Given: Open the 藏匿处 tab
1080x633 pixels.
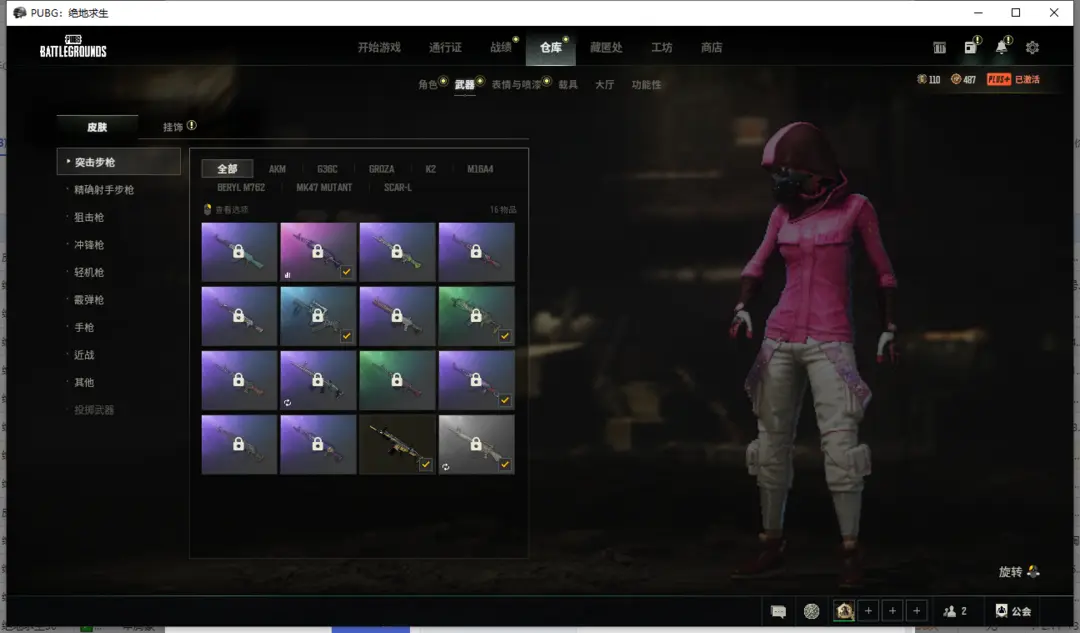Looking at the screenshot, I should pyautogui.click(x=606, y=47).
